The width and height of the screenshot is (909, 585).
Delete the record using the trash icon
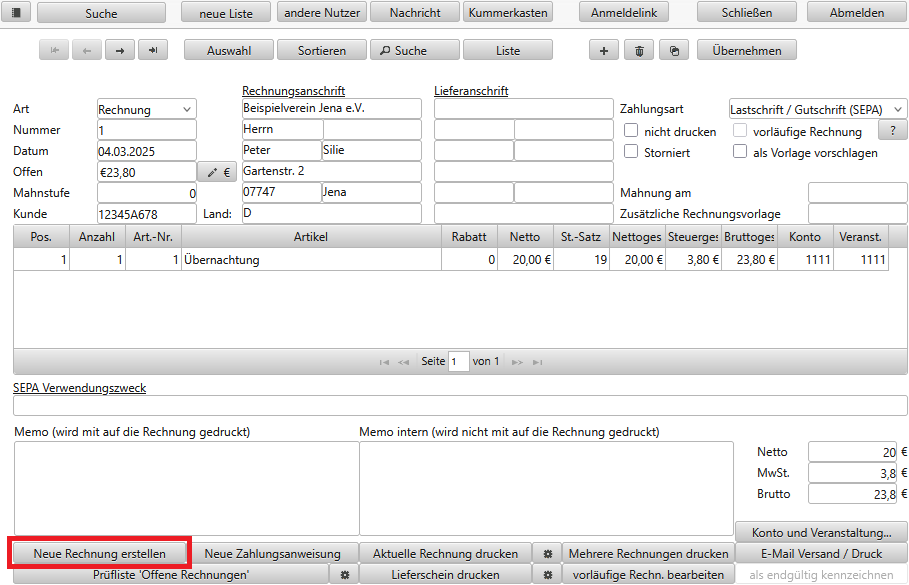(639, 51)
